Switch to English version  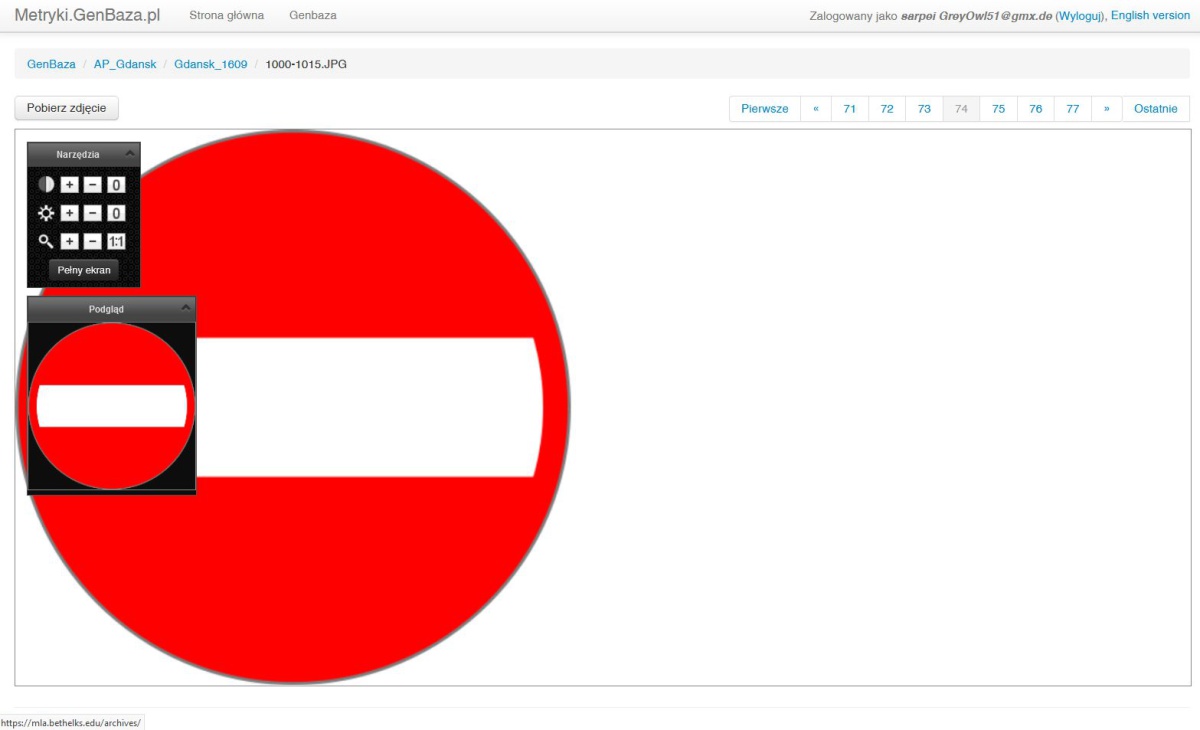tap(1150, 16)
